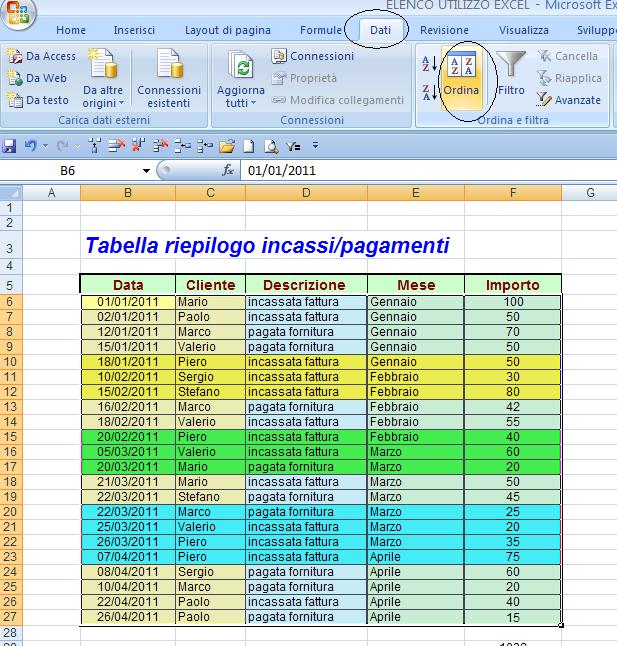Open the Revisione tab
Screen dimensions: 617x646
click(444, 30)
